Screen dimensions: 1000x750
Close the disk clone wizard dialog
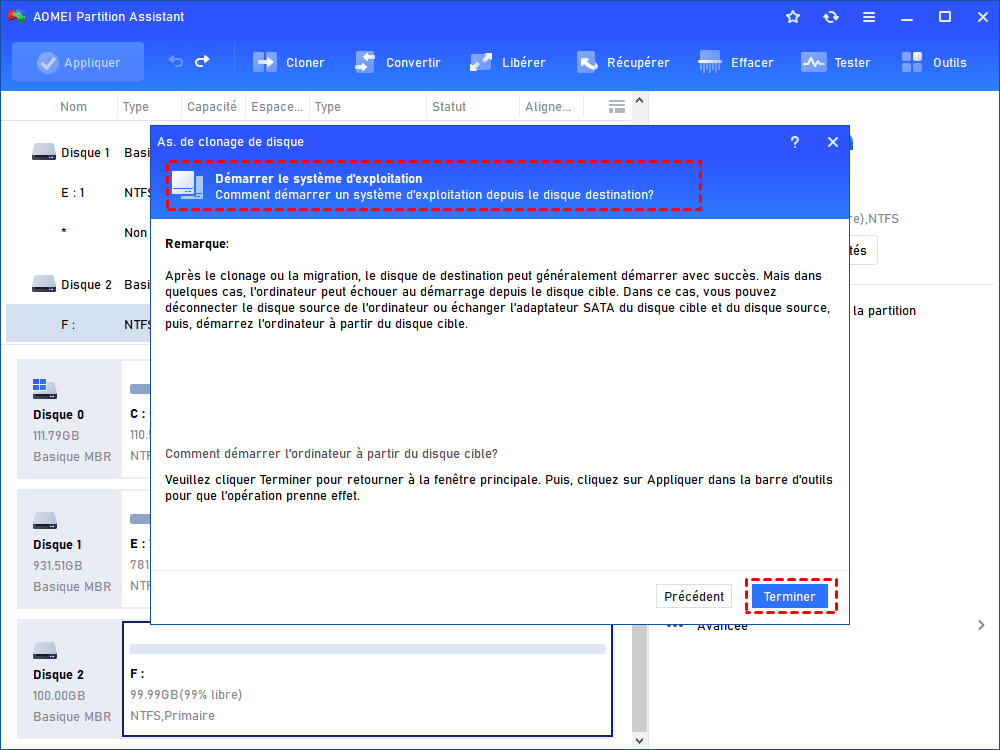[x=833, y=142]
